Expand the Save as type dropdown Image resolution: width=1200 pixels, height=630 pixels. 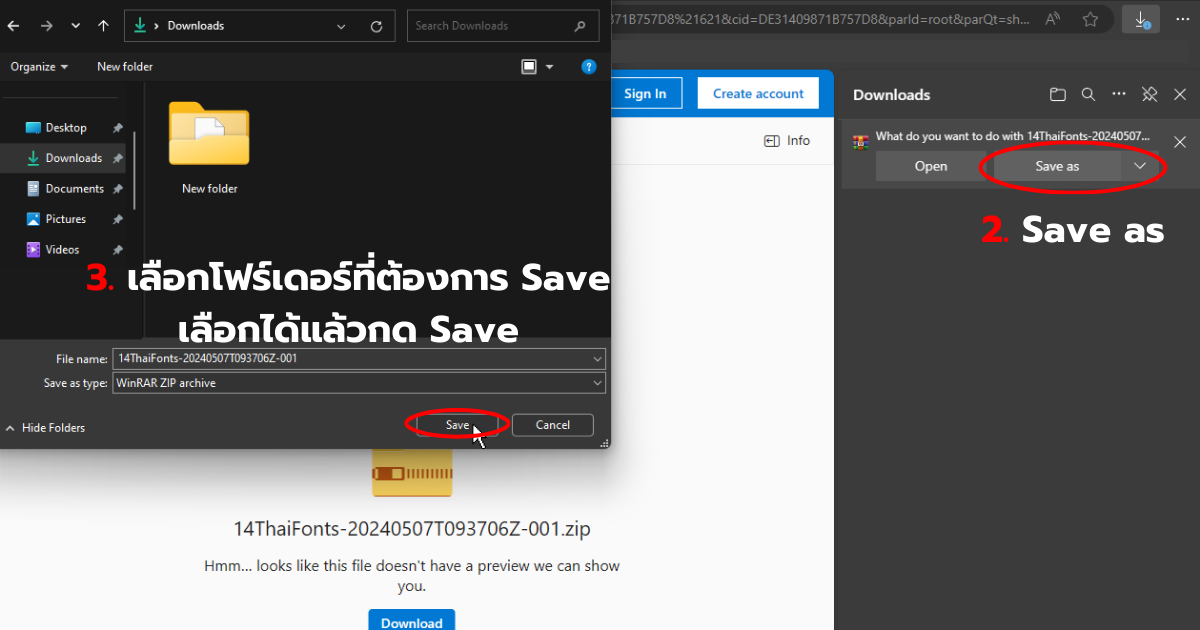(x=597, y=383)
